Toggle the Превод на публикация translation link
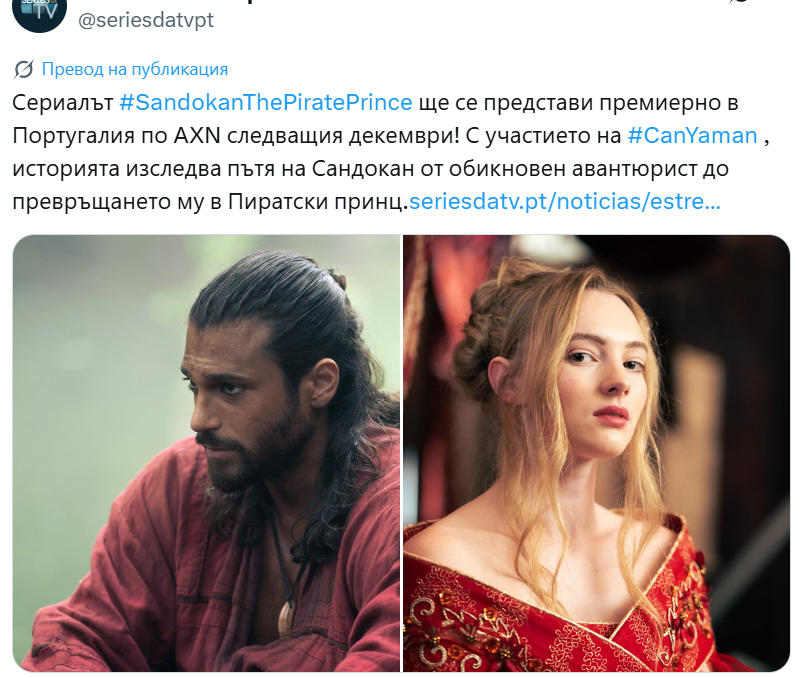The height and width of the screenshot is (678, 802). pos(135,69)
